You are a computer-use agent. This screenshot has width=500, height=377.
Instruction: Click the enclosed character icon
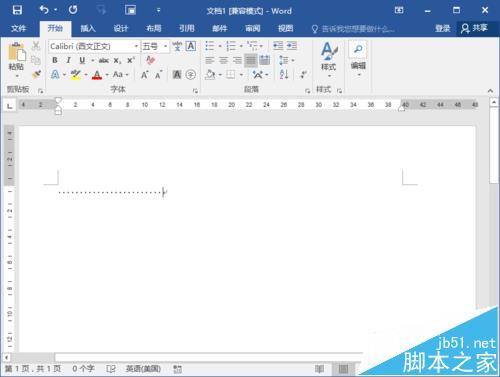click(191, 75)
